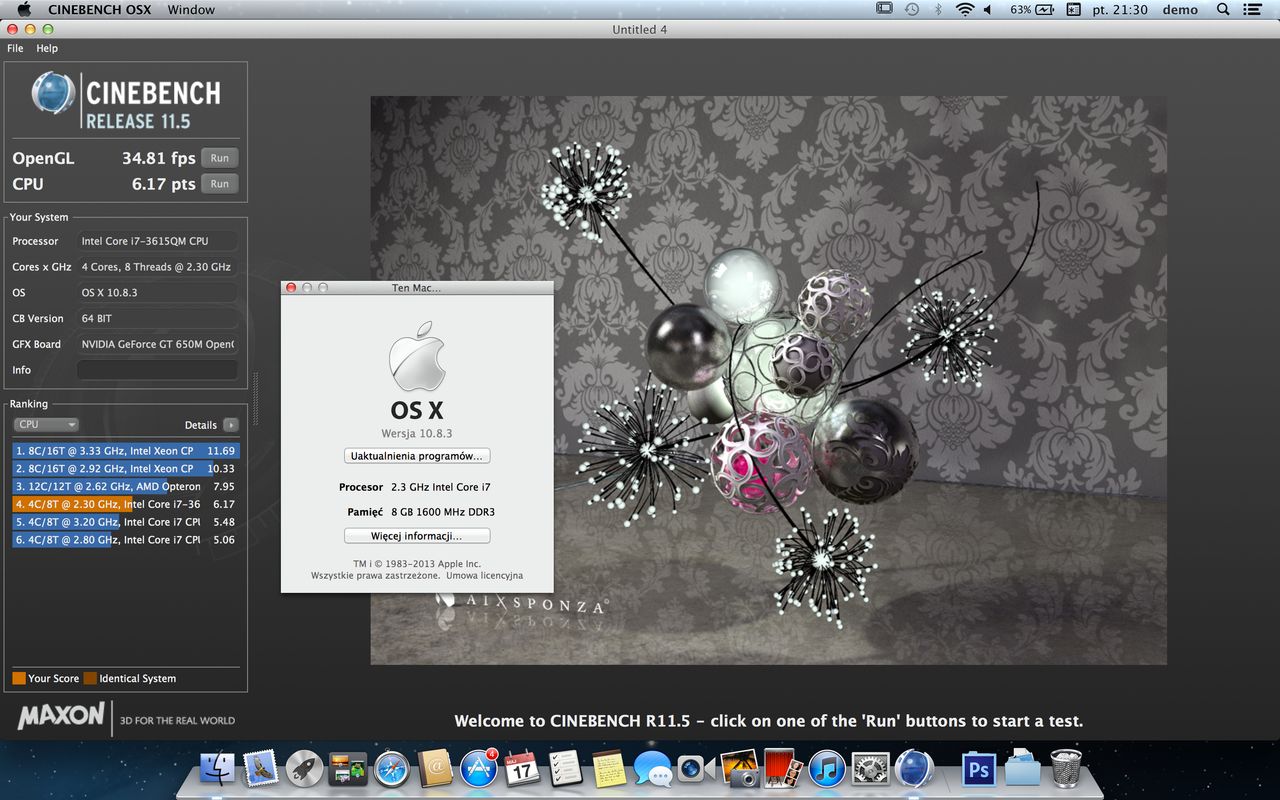Open Finder from the dock
The image size is (1280, 800).
coord(217,768)
